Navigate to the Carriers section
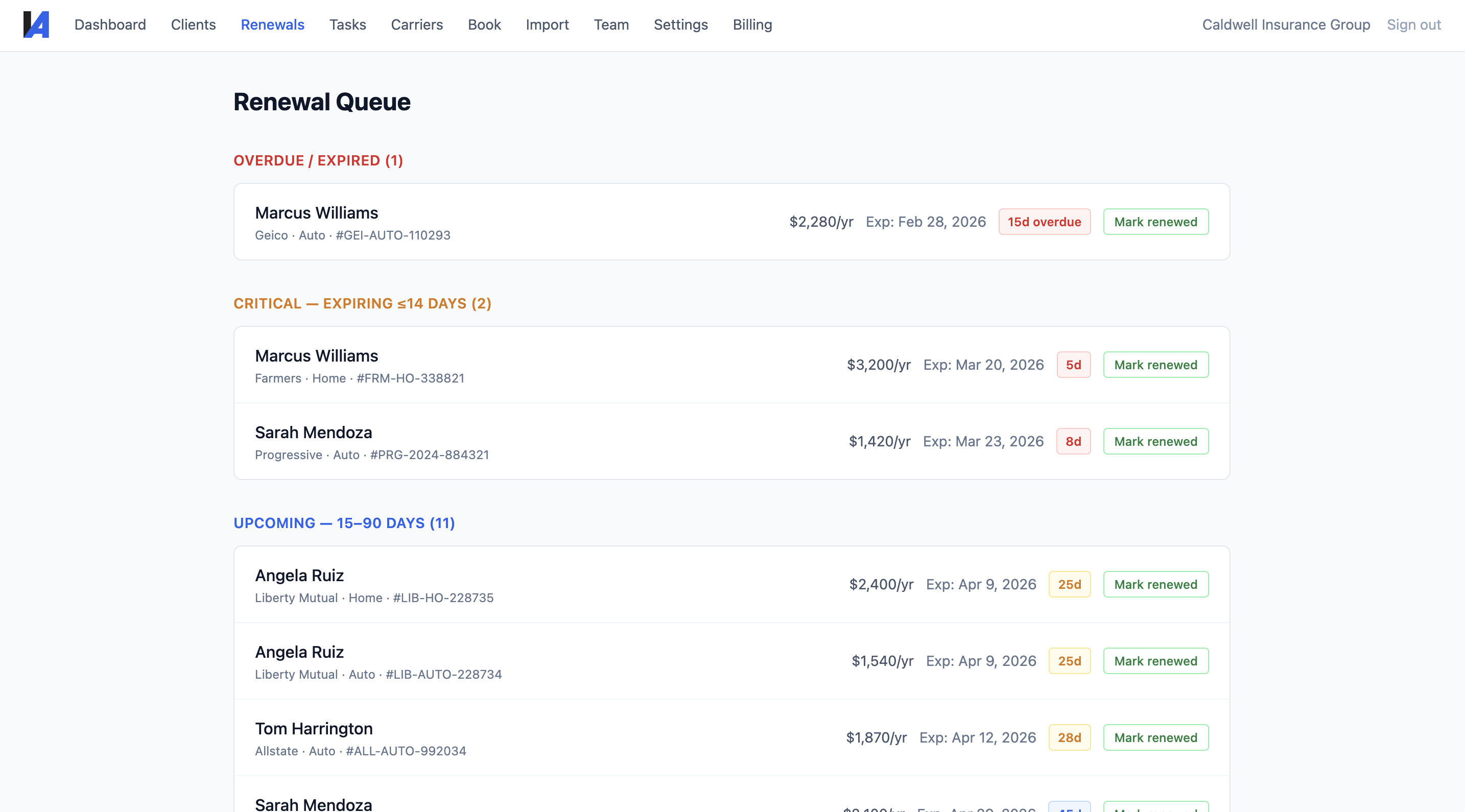The image size is (1465, 812). [x=416, y=25]
